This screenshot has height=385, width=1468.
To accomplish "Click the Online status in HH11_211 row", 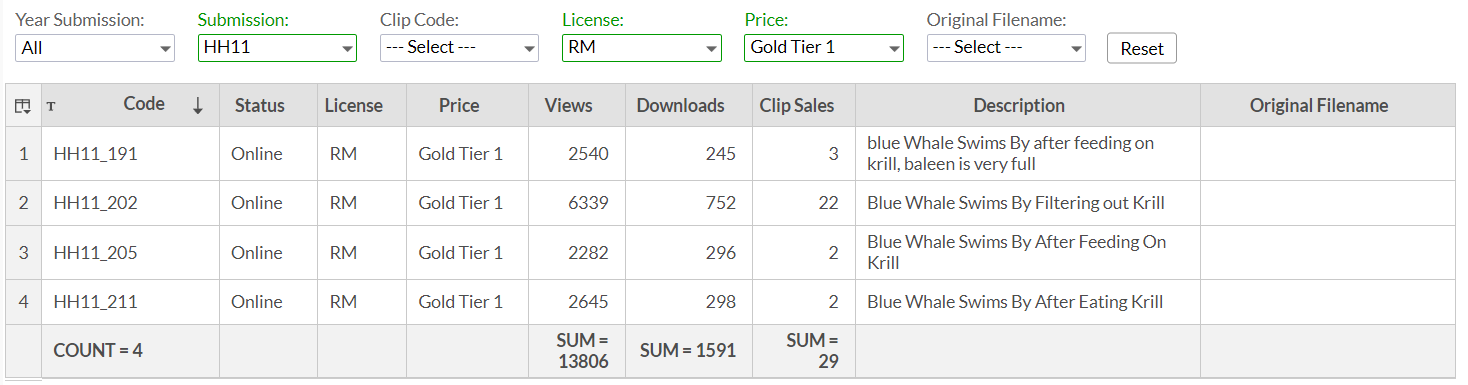I will tap(257, 302).
